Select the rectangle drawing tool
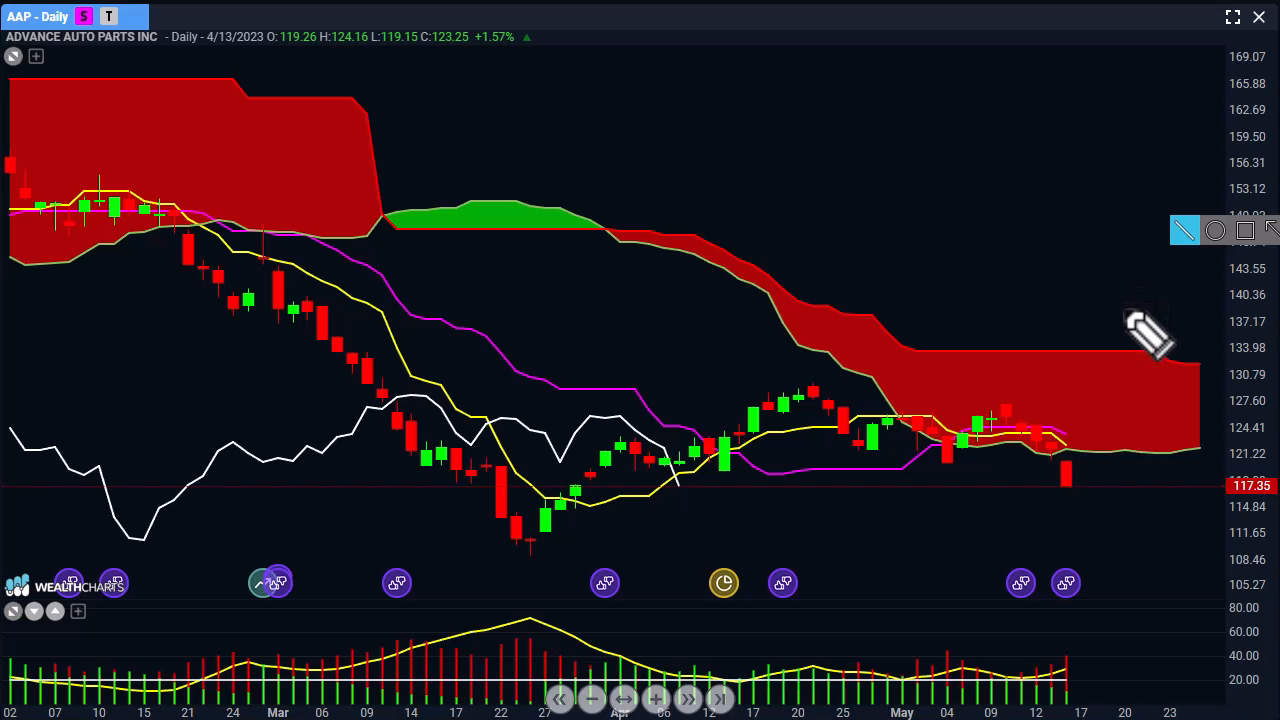Viewport: 1280px width, 720px height. pos(1245,231)
